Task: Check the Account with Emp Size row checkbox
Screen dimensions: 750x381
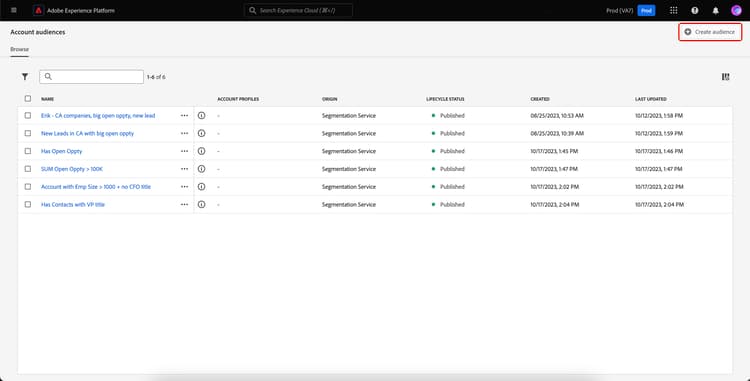Action: pyautogui.click(x=28, y=186)
